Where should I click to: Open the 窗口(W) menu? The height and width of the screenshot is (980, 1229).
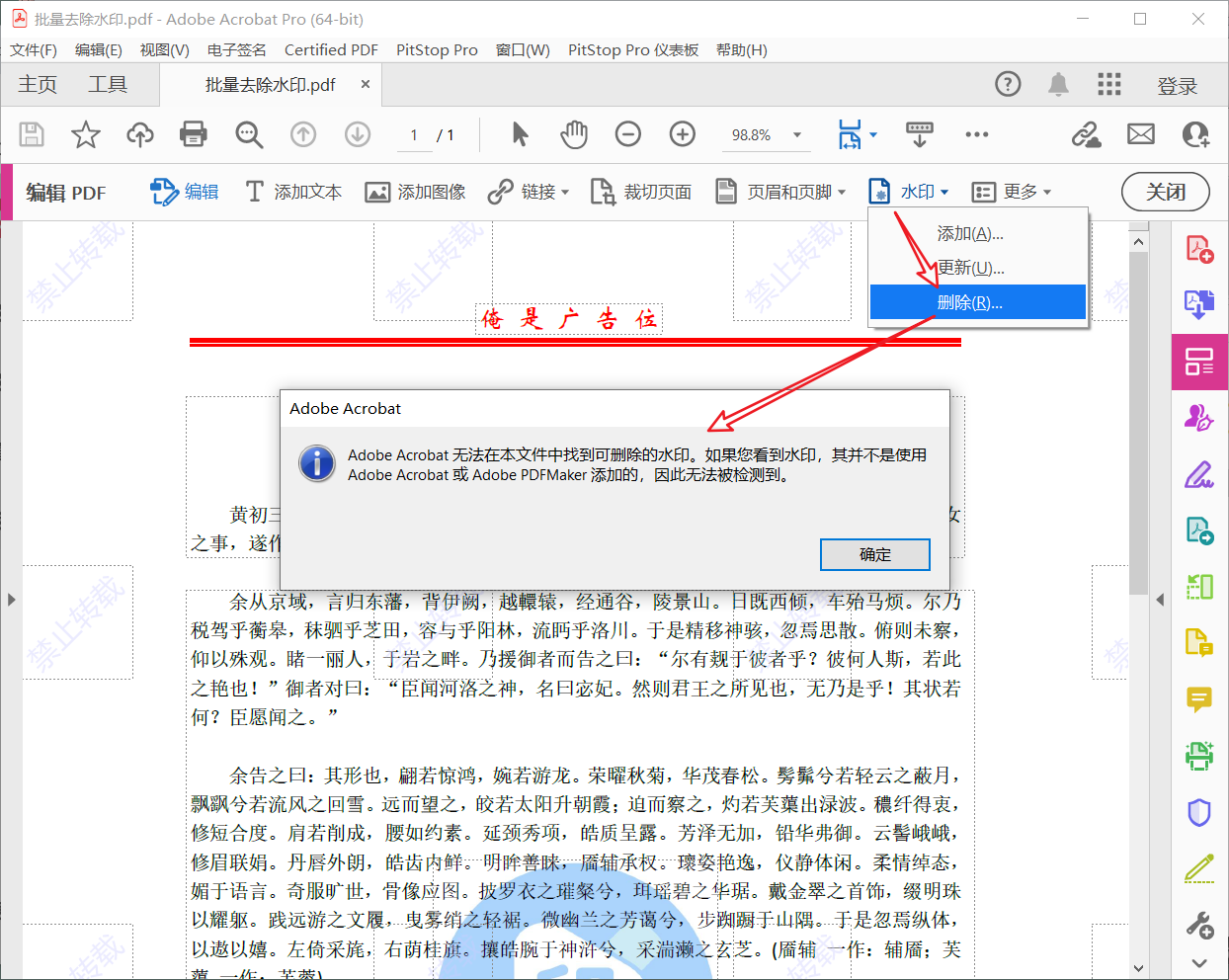[523, 49]
